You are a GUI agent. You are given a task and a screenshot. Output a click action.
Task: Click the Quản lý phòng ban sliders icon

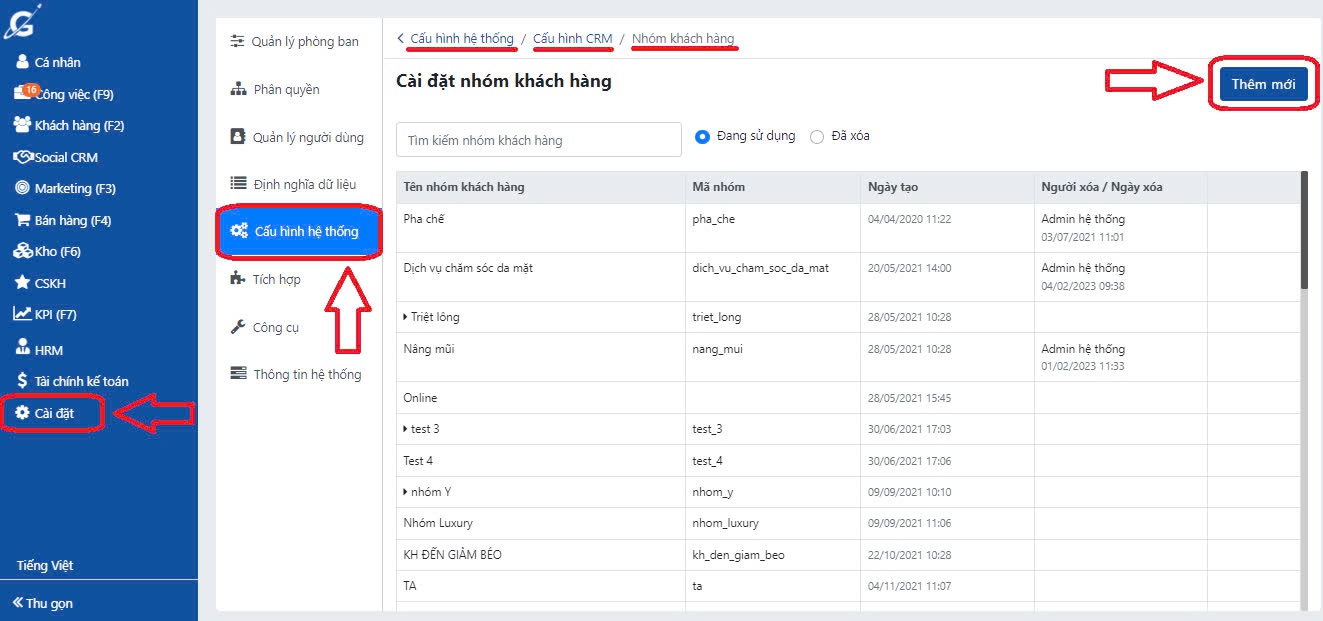pyautogui.click(x=237, y=41)
